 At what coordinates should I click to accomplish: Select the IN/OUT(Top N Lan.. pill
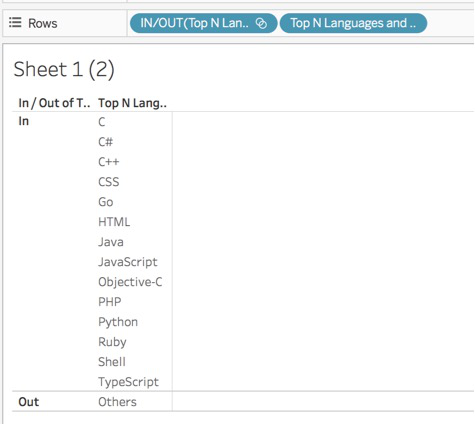(x=203, y=23)
